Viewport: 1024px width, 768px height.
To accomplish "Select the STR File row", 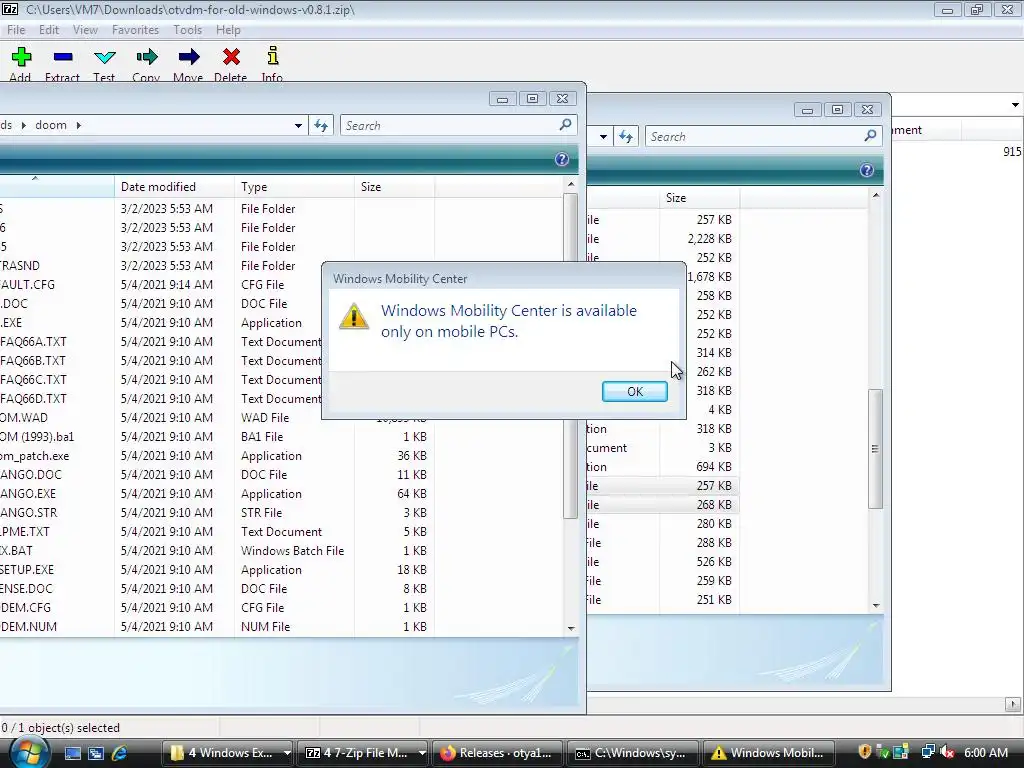I will [216, 513].
